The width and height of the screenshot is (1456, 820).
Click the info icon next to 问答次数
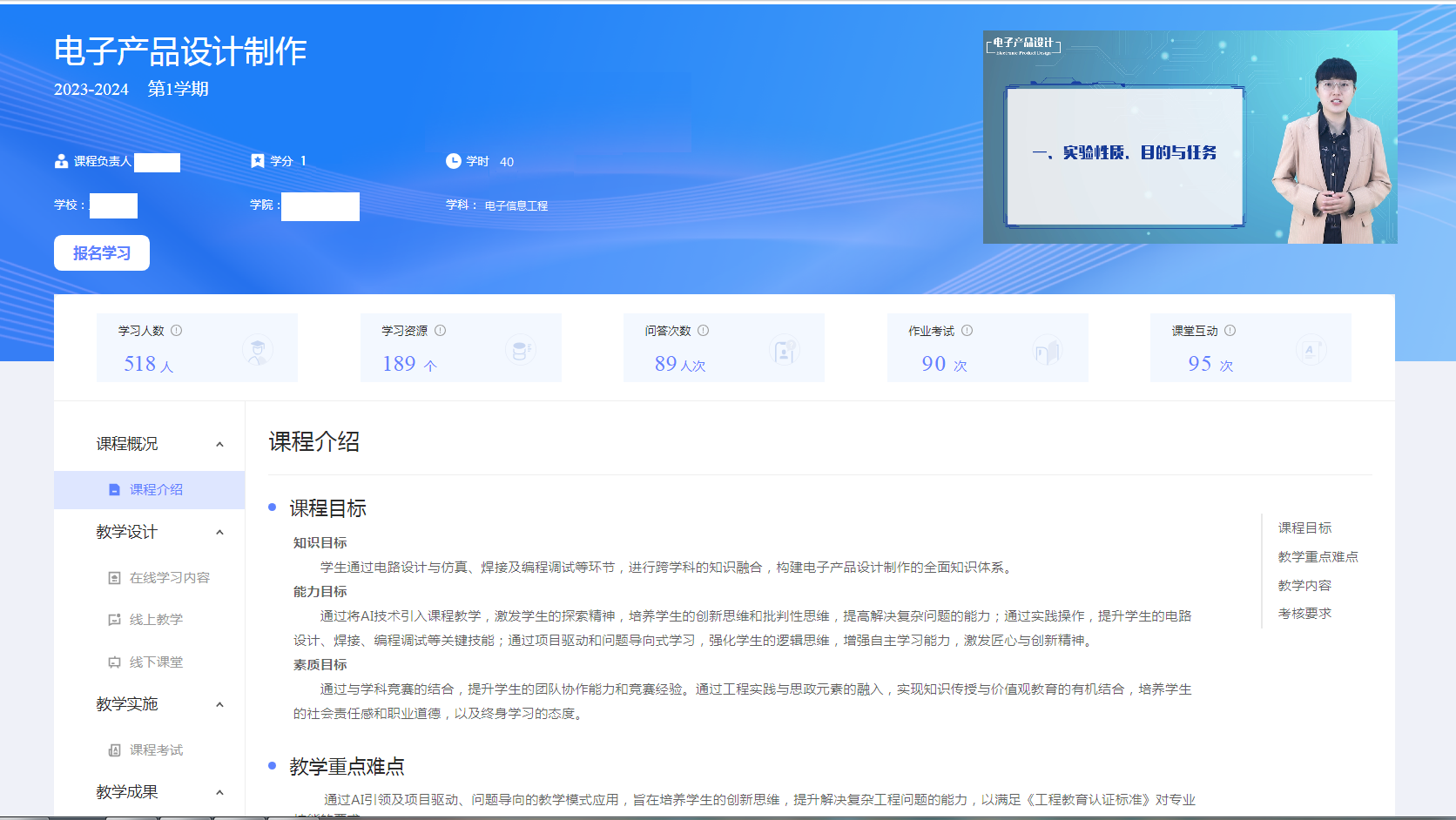pos(704,331)
